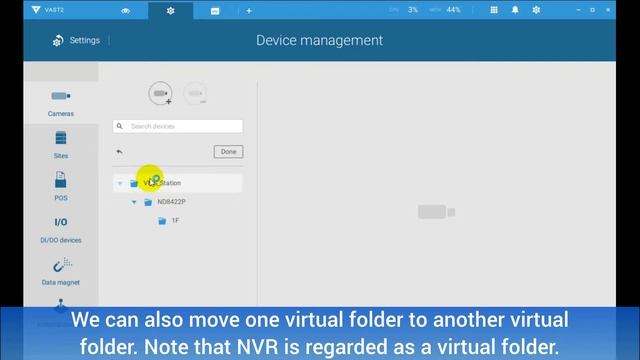The width and height of the screenshot is (640, 360).
Task: Click the add camera button
Action: click(160, 93)
